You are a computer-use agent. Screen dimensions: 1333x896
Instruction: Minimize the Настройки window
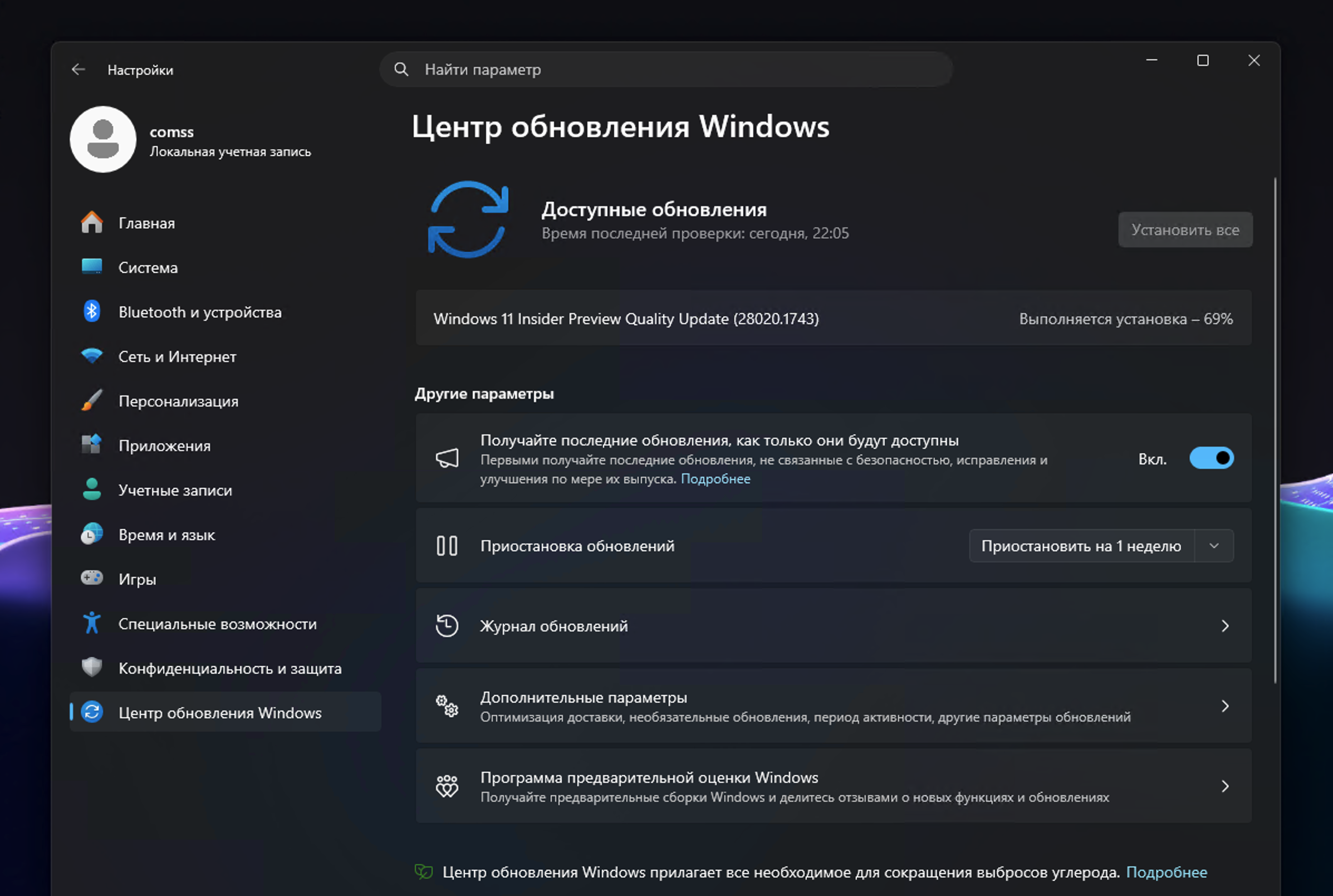point(1152,60)
